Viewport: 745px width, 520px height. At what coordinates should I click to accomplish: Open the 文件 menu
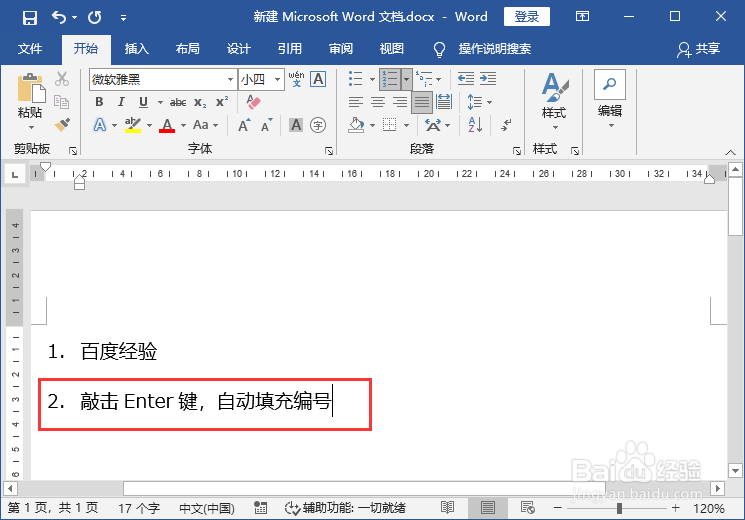(29, 48)
